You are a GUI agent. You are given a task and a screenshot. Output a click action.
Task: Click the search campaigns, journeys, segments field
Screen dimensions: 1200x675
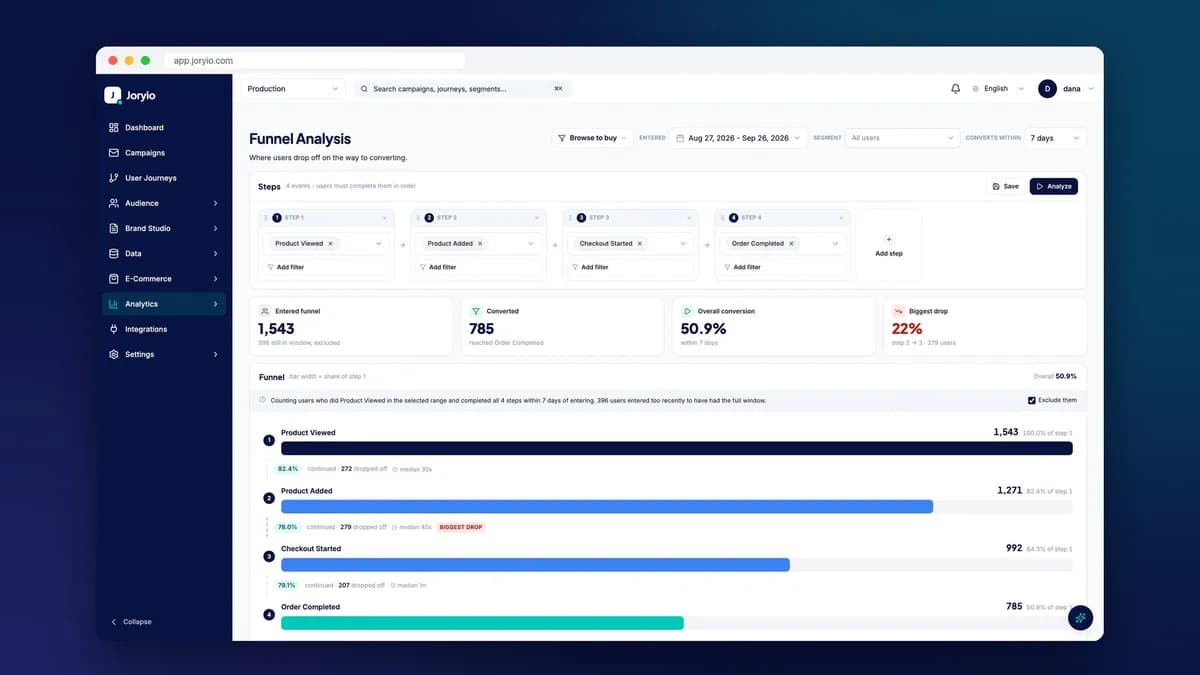[x=462, y=89]
